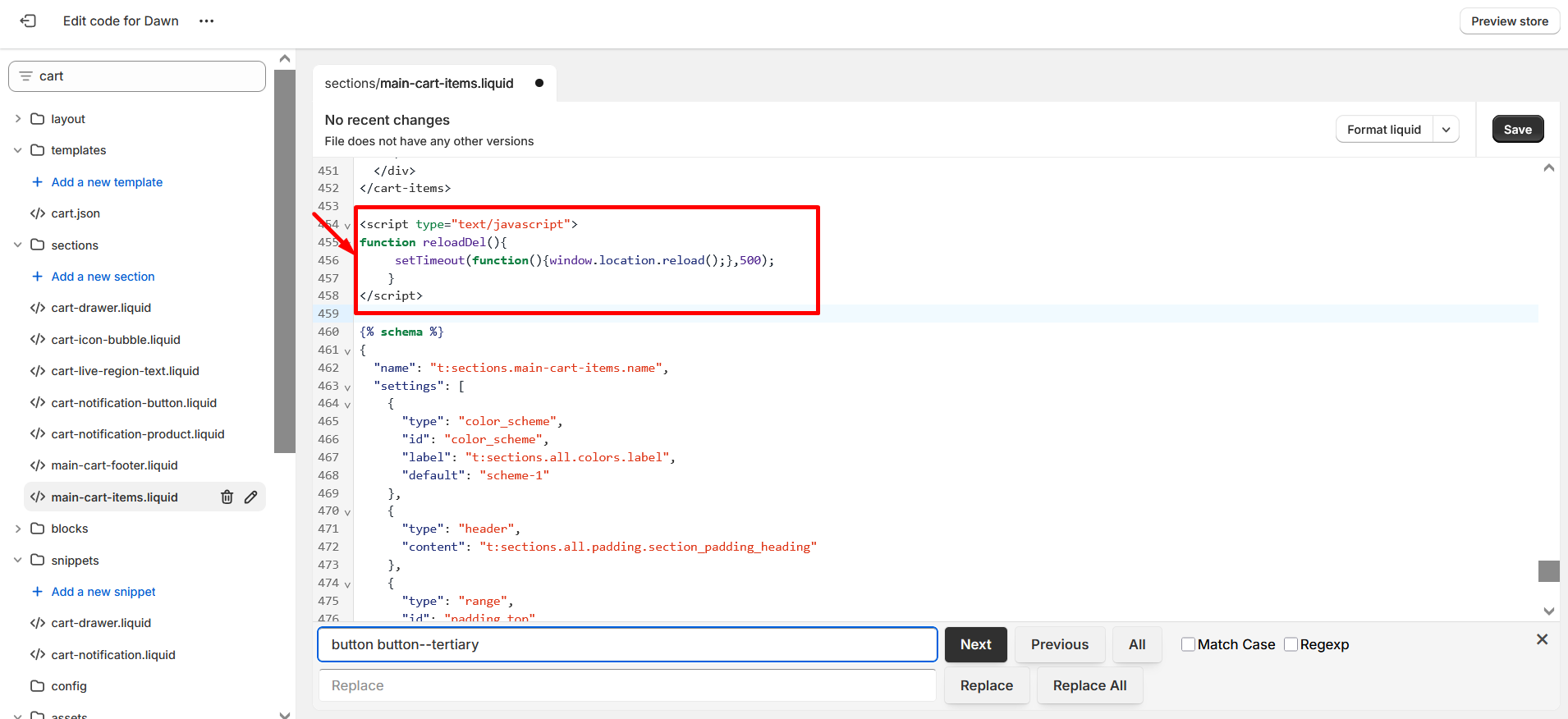
Task: Click Format liquid button
Action: pos(1383,130)
